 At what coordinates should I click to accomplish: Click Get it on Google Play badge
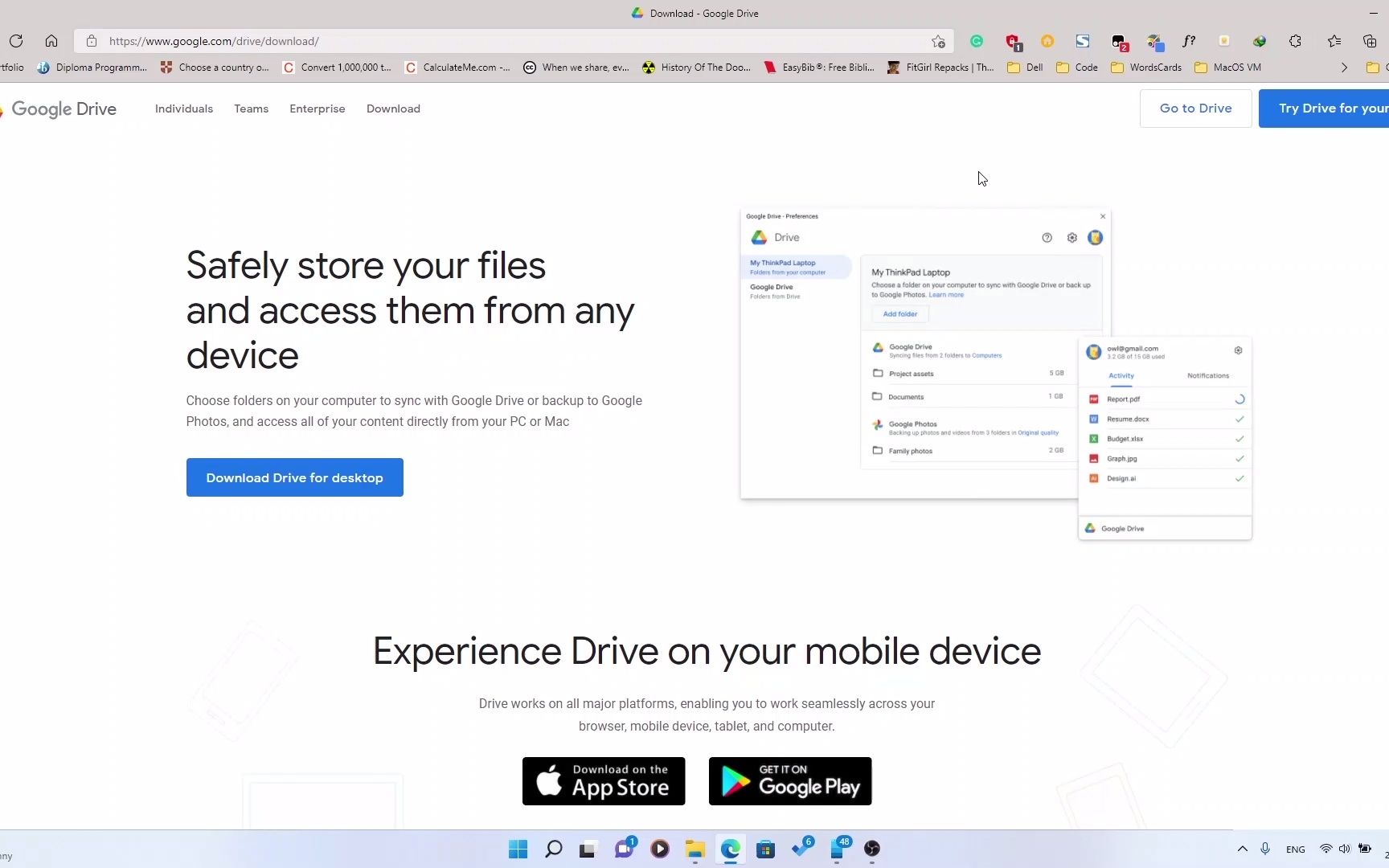790,781
